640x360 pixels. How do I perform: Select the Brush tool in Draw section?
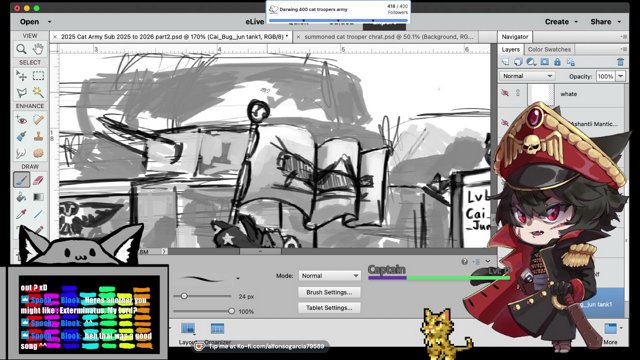21,180
